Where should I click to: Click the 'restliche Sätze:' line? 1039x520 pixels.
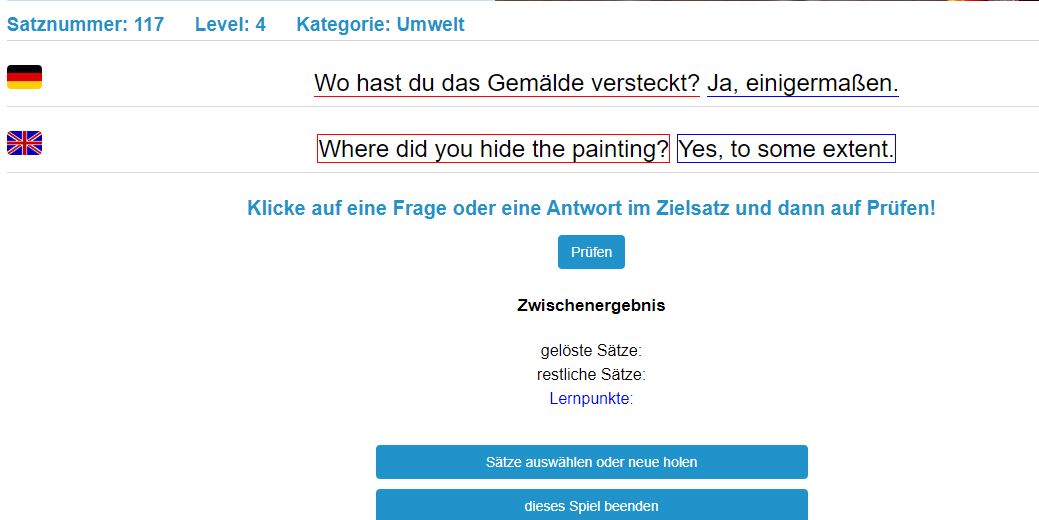click(591, 374)
